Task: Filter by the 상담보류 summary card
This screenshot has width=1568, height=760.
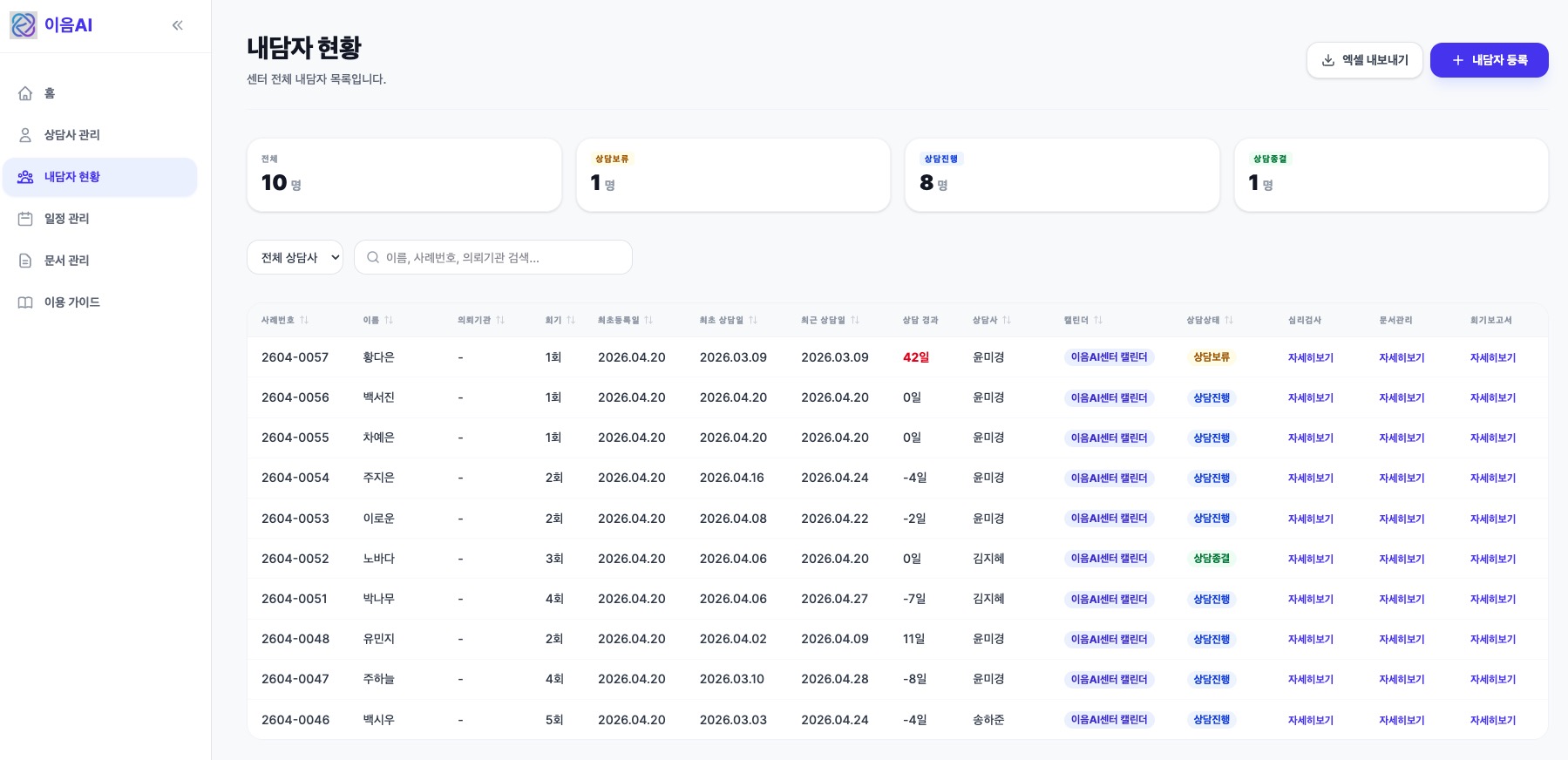Action: click(x=733, y=174)
